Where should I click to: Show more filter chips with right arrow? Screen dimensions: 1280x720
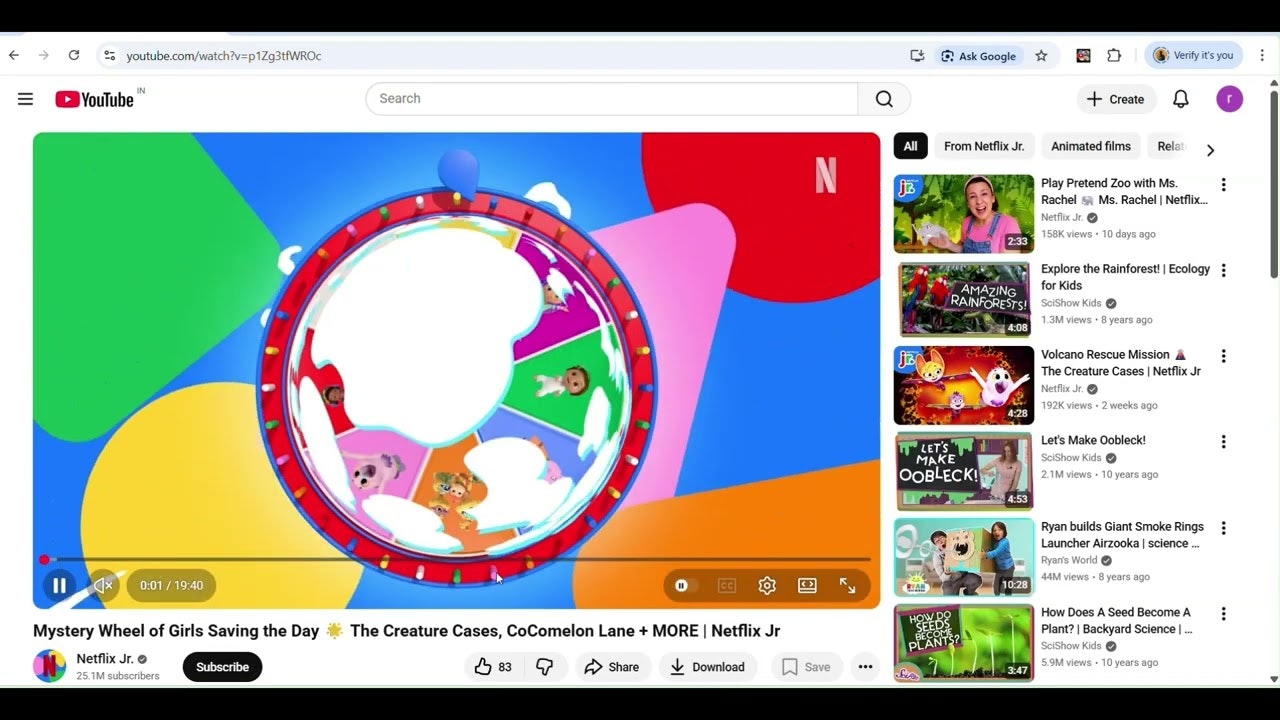1210,150
